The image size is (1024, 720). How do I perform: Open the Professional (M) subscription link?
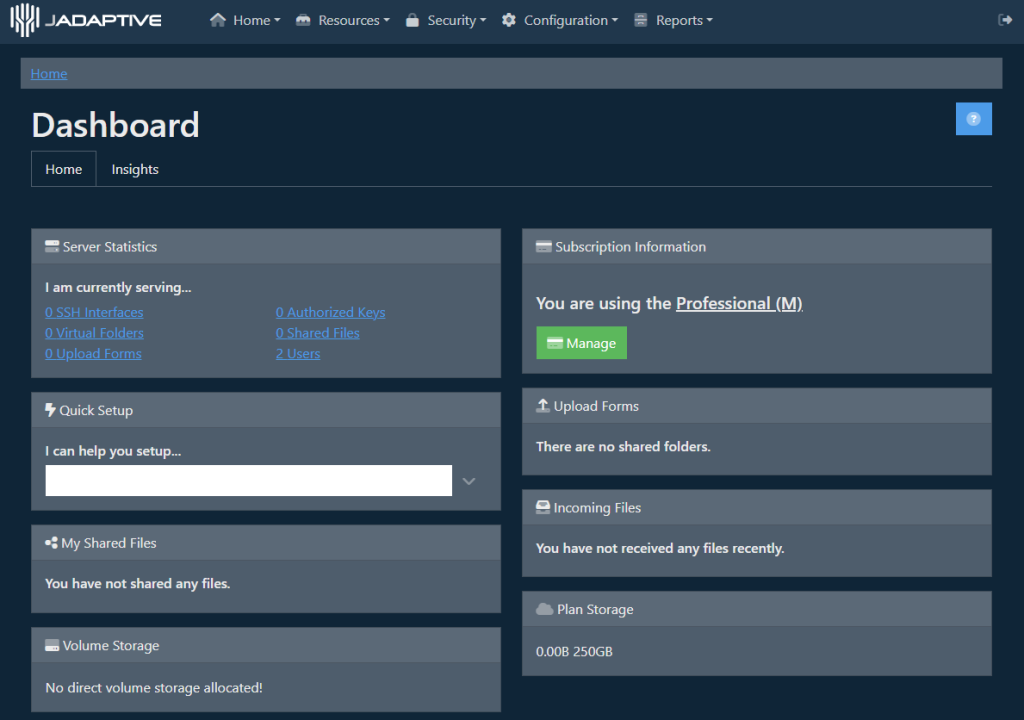click(x=739, y=303)
